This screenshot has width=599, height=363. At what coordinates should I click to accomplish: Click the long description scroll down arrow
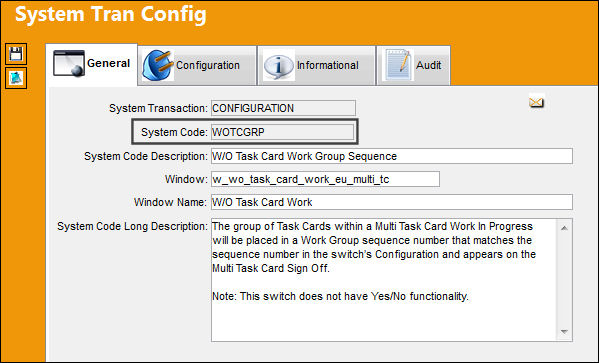564,332
